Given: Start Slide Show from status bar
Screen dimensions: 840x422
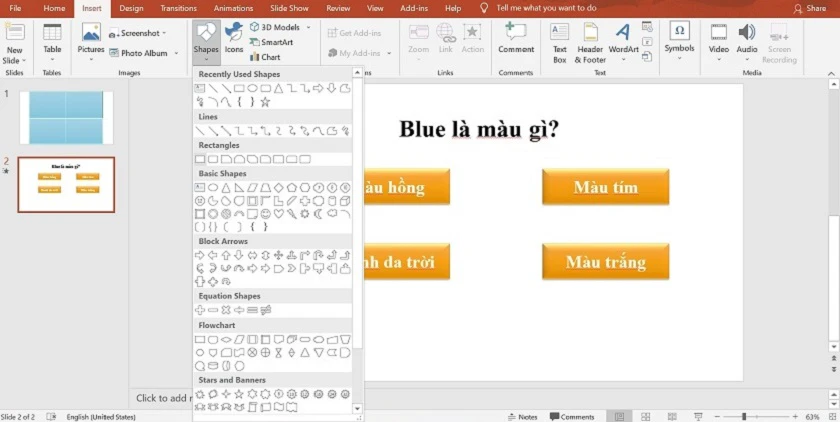Looking at the screenshot, I should (x=698, y=417).
